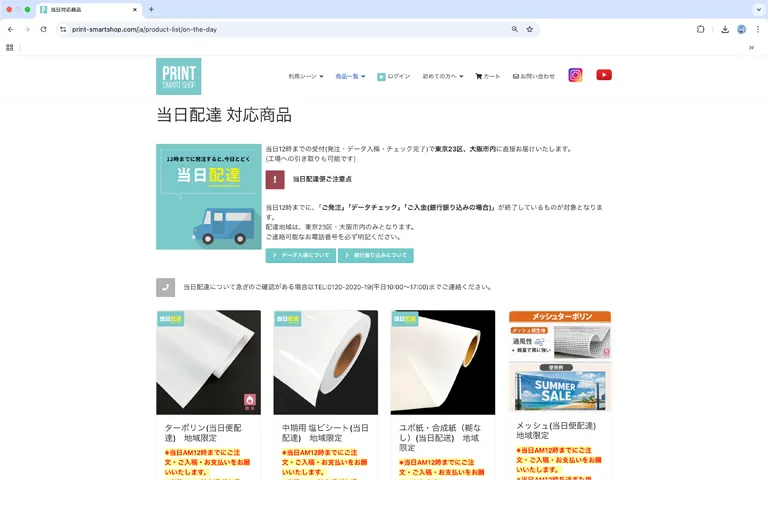Click the 当日配達 対応商品 page heading
768x508 pixels.
click(224, 115)
